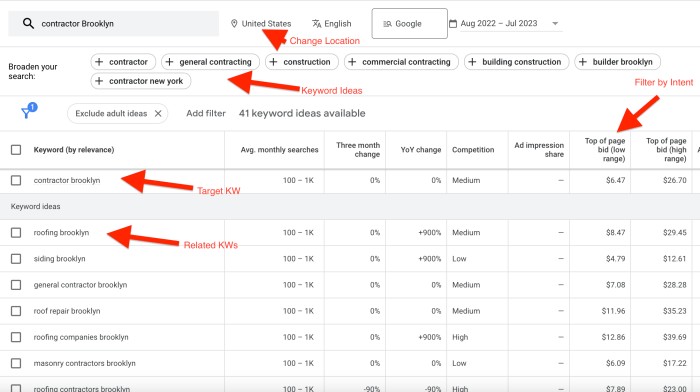Add the general contracting suggestion chip

click(x=210, y=62)
